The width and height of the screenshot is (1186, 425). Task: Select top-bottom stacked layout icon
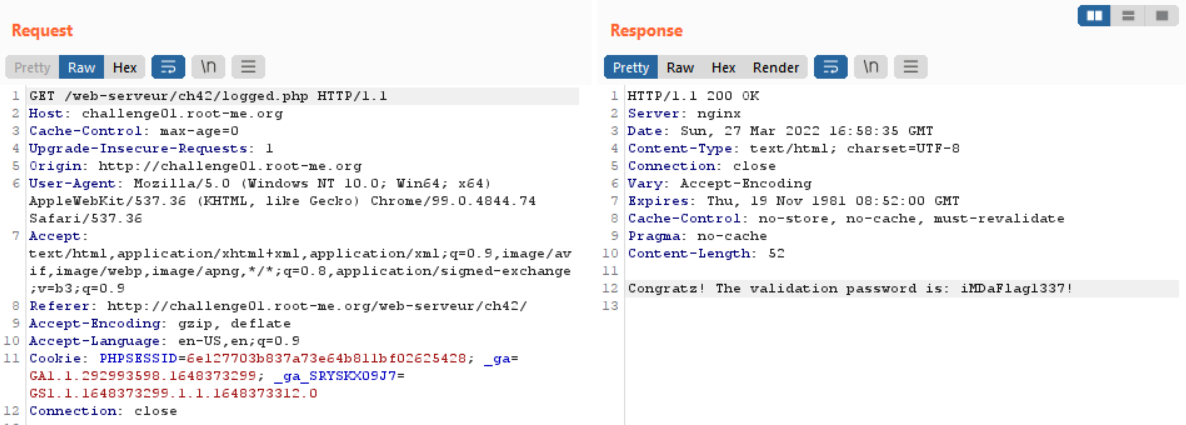[1128, 15]
